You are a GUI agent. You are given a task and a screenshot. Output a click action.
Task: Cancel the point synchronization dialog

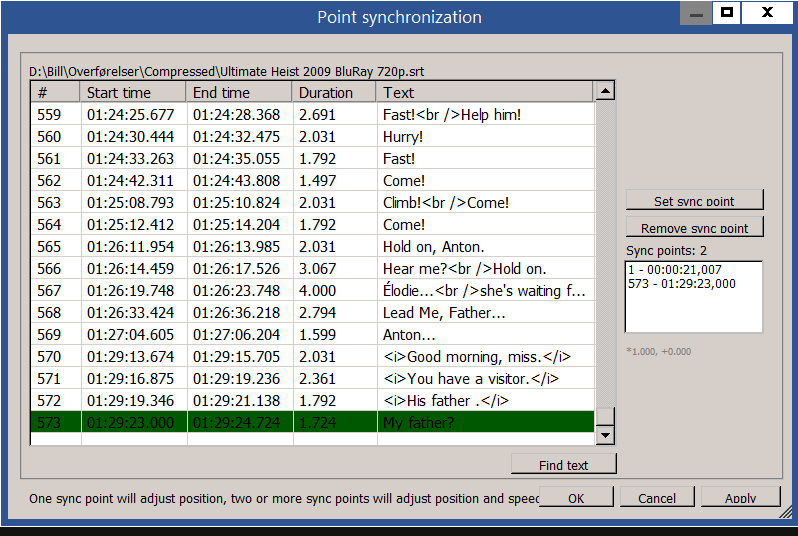657,497
